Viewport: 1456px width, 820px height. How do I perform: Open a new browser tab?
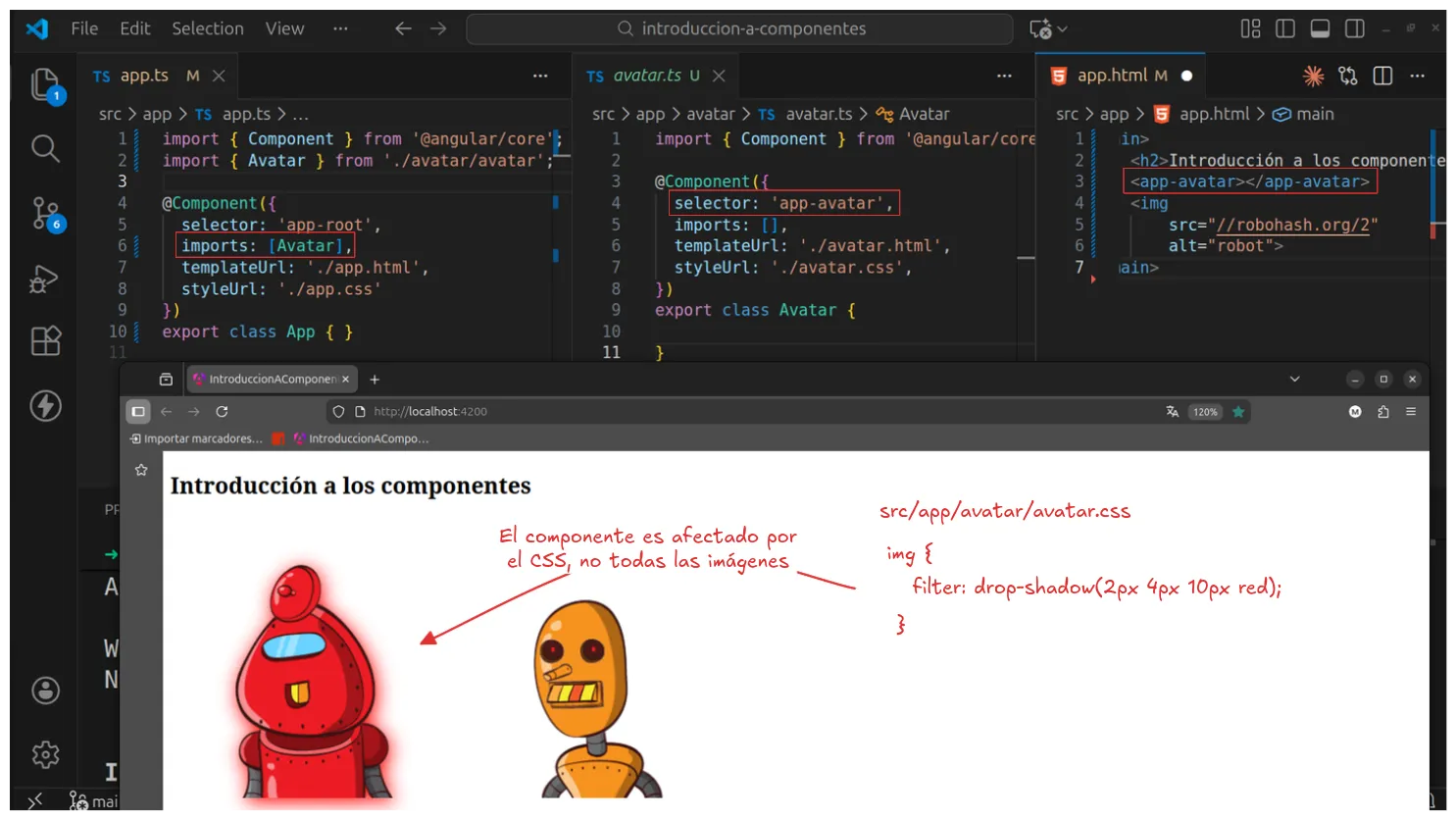(375, 379)
